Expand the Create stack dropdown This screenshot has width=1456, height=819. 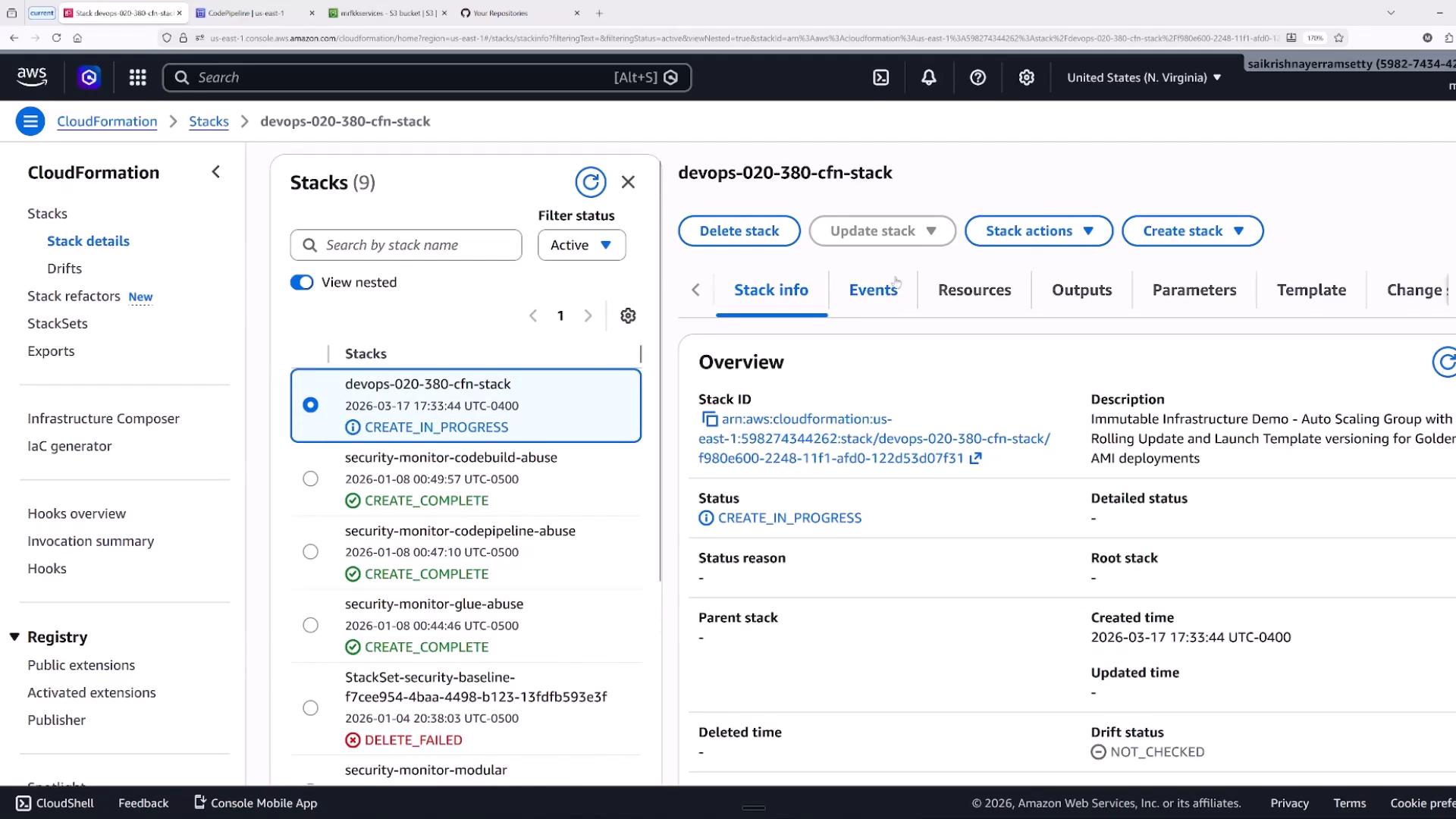click(x=1192, y=231)
